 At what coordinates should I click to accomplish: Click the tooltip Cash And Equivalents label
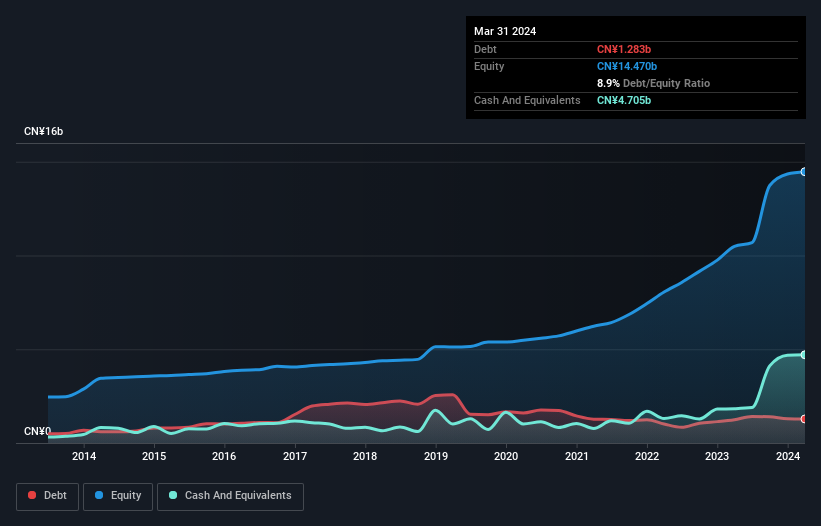(527, 100)
